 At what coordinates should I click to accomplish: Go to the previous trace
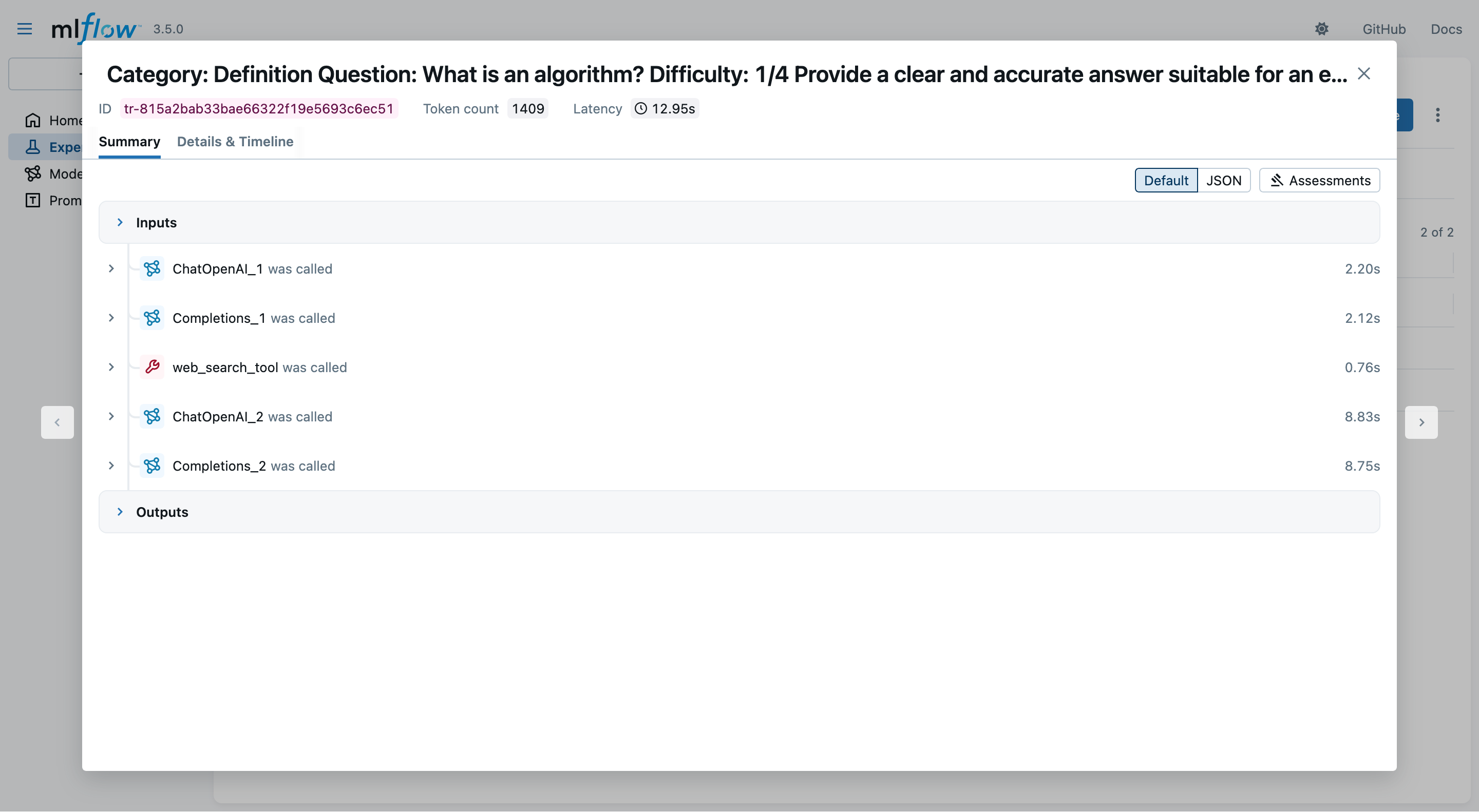coord(58,422)
